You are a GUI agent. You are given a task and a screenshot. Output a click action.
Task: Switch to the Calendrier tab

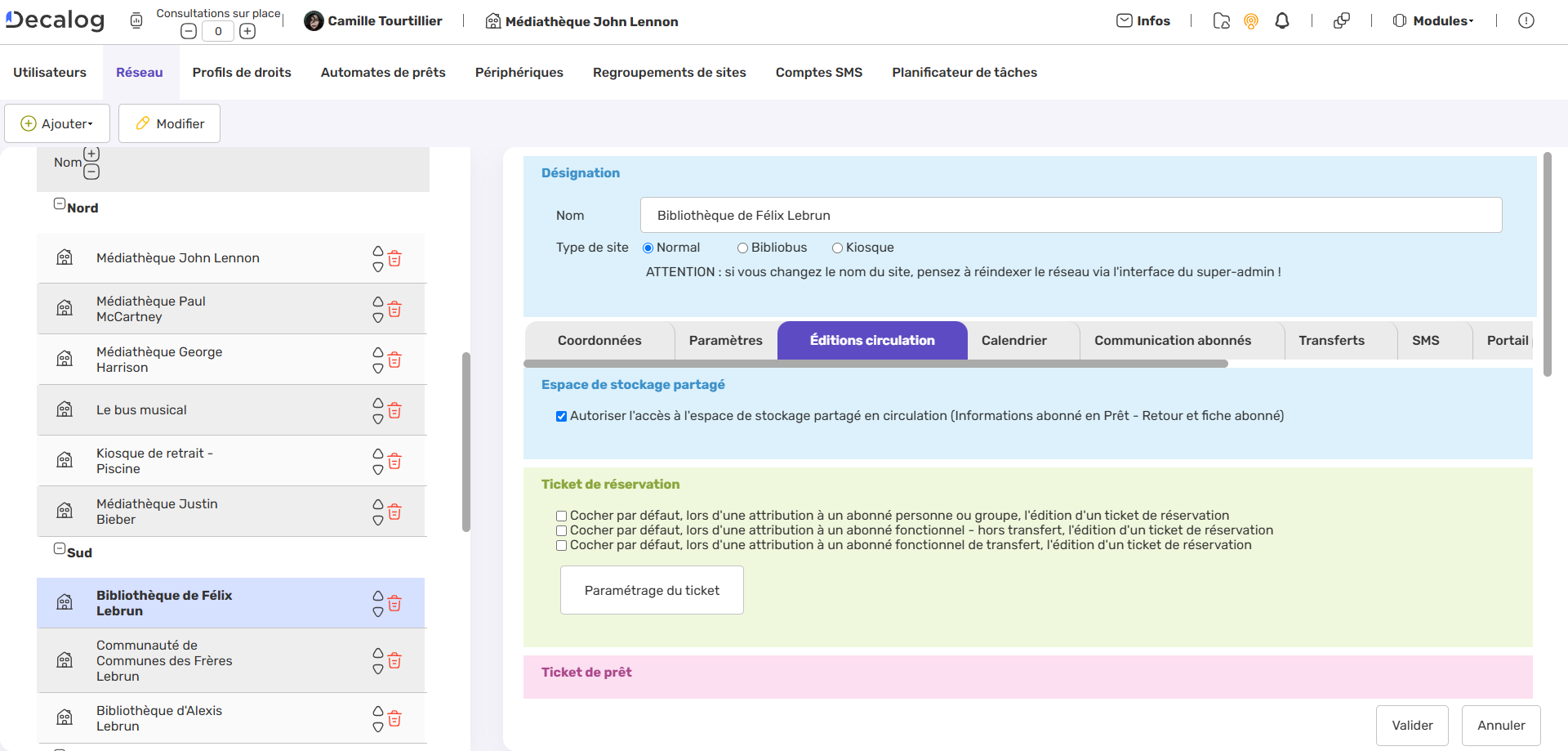1013,341
